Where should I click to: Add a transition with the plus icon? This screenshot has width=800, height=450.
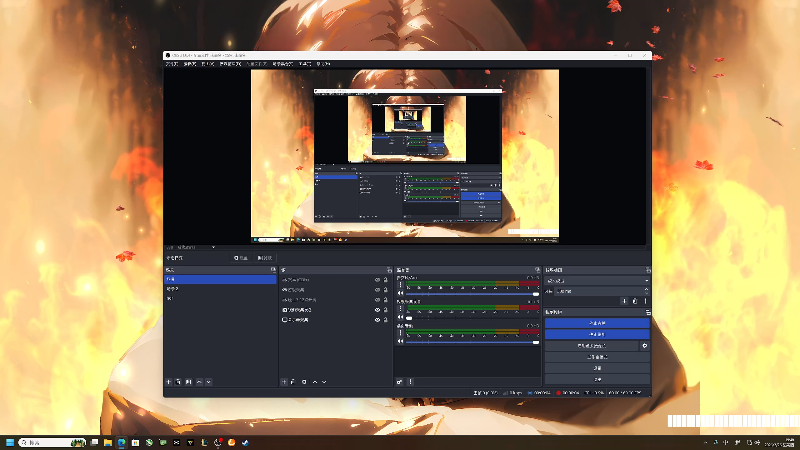coord(624,301)
